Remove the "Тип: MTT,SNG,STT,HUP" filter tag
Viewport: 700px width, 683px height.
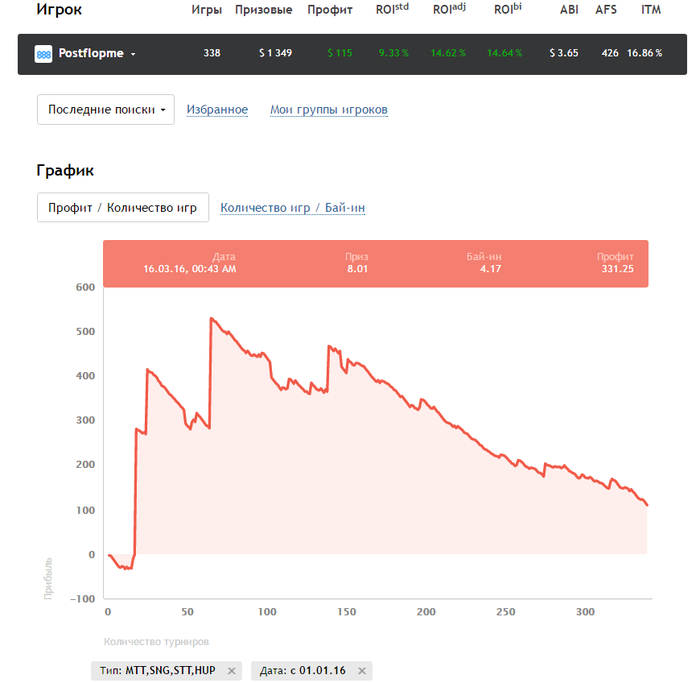(x=232, y=671)
